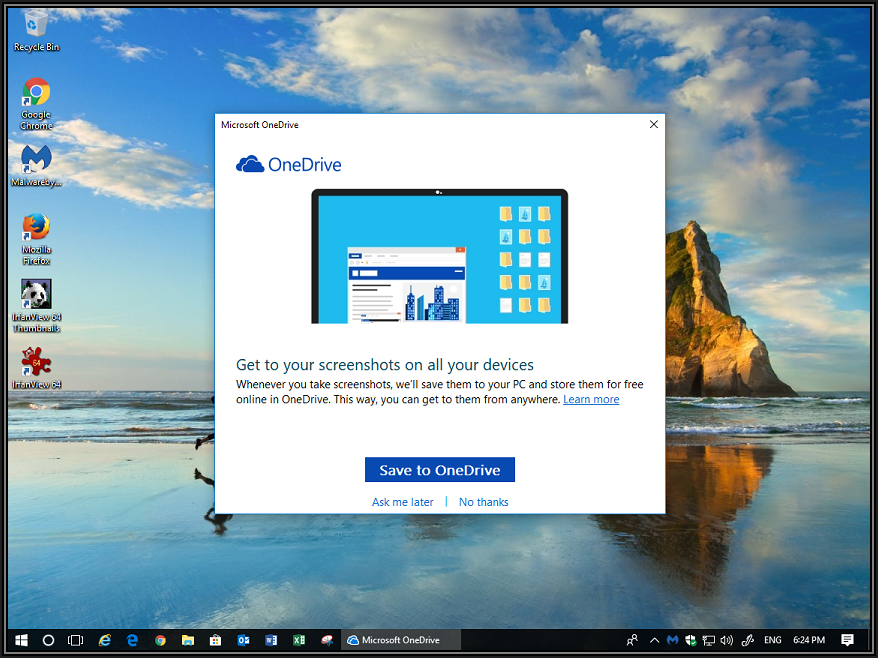Decline with the No thanks link
The width and height of the screenshot is (878, 658).
coord(484,502)
